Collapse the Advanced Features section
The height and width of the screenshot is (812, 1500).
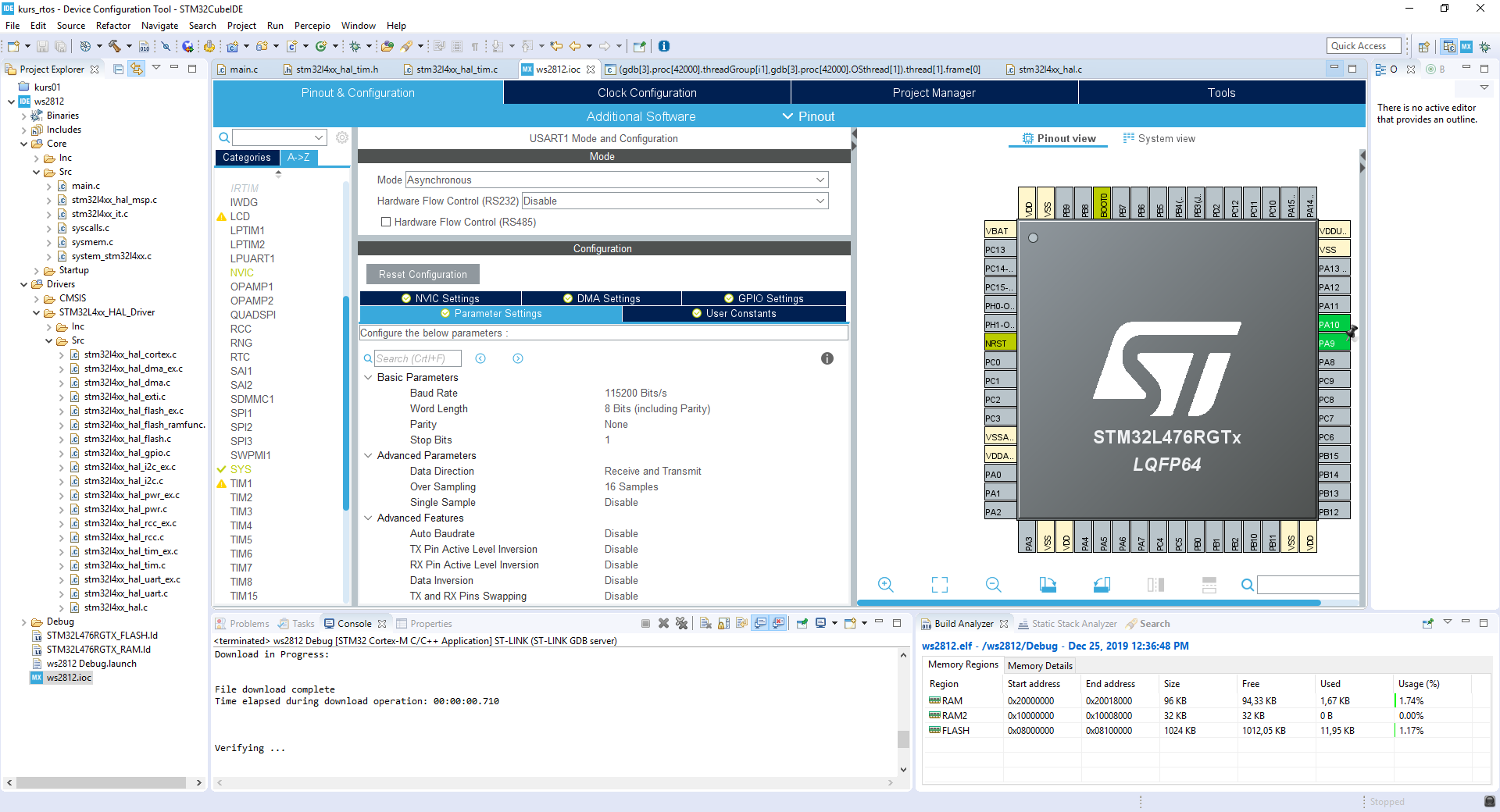pos(368,518)
